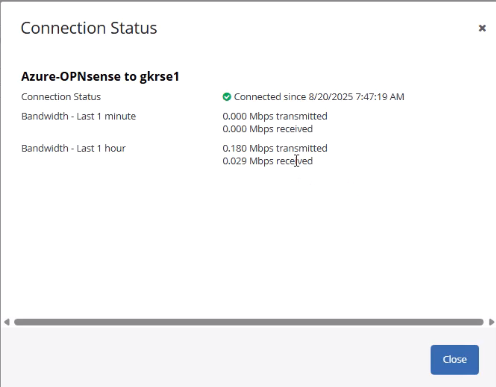496x387 pixels.
Task: Click the gray footer left of Close
Action: tap(213, 358)
